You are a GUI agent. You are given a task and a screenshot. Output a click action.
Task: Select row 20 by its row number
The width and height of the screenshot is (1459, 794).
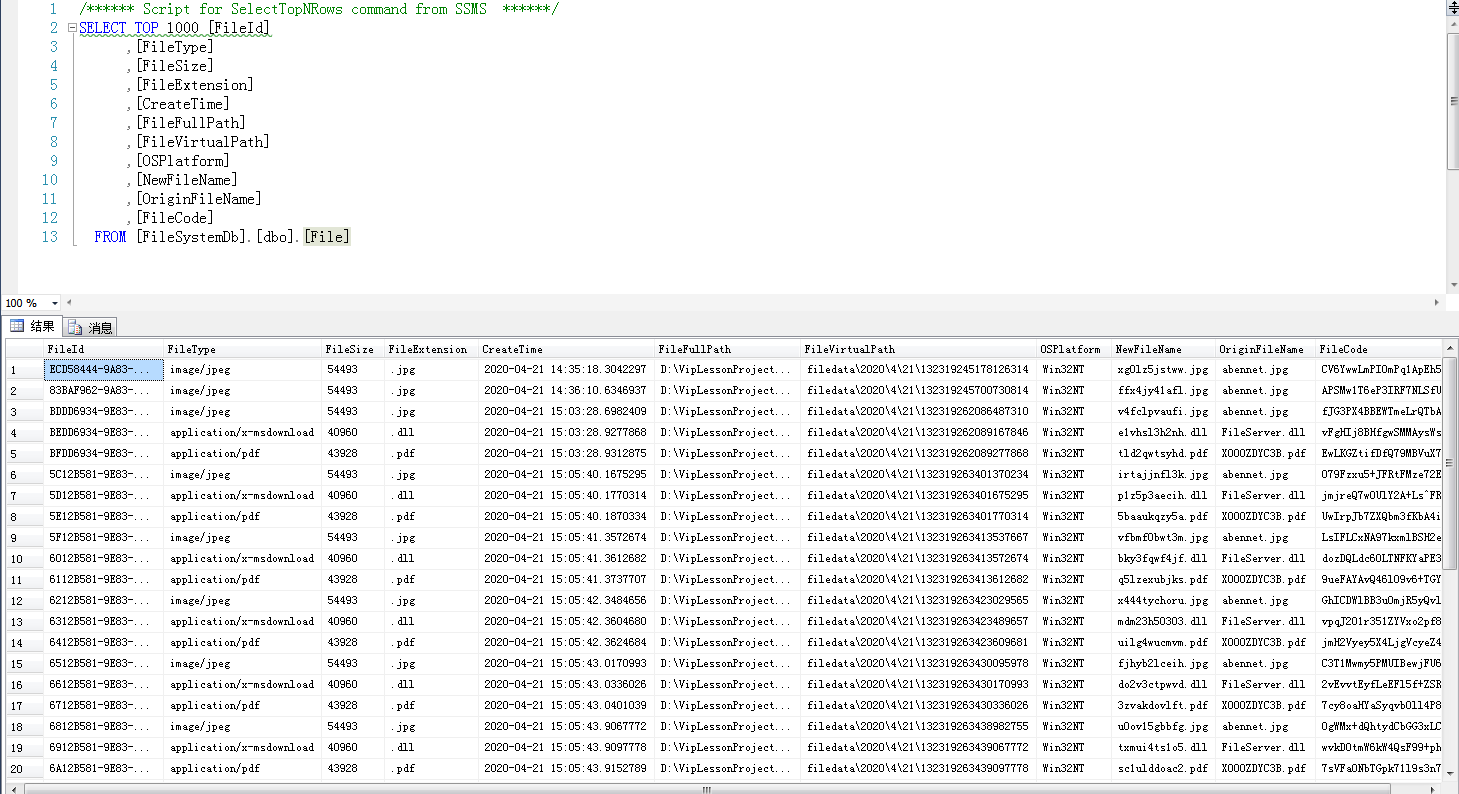[x=25, y=768]
